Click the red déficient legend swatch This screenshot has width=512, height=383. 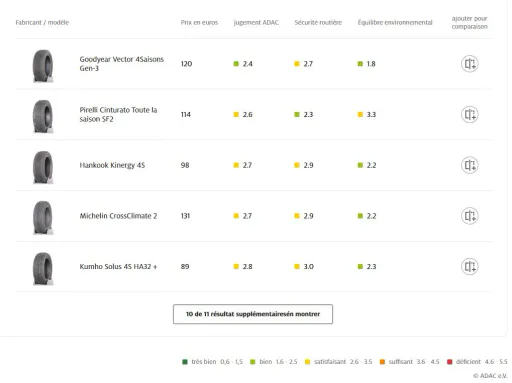click(450, 362)
